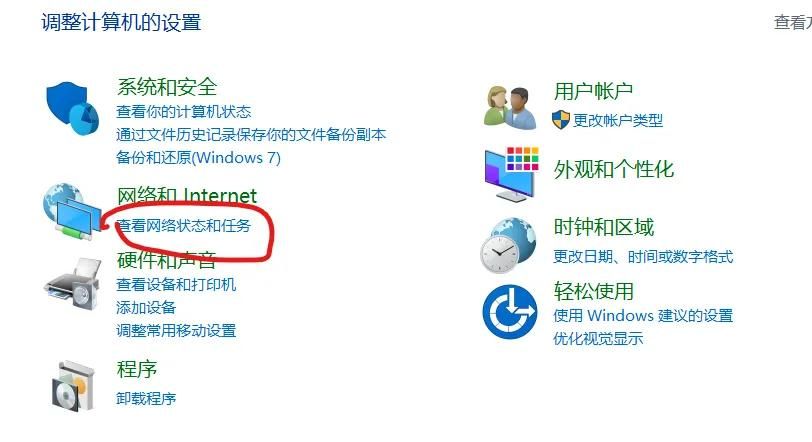812x442 pixels.
Task: Click the Network and Internet globe icon
Action: (x=72, y=211)
